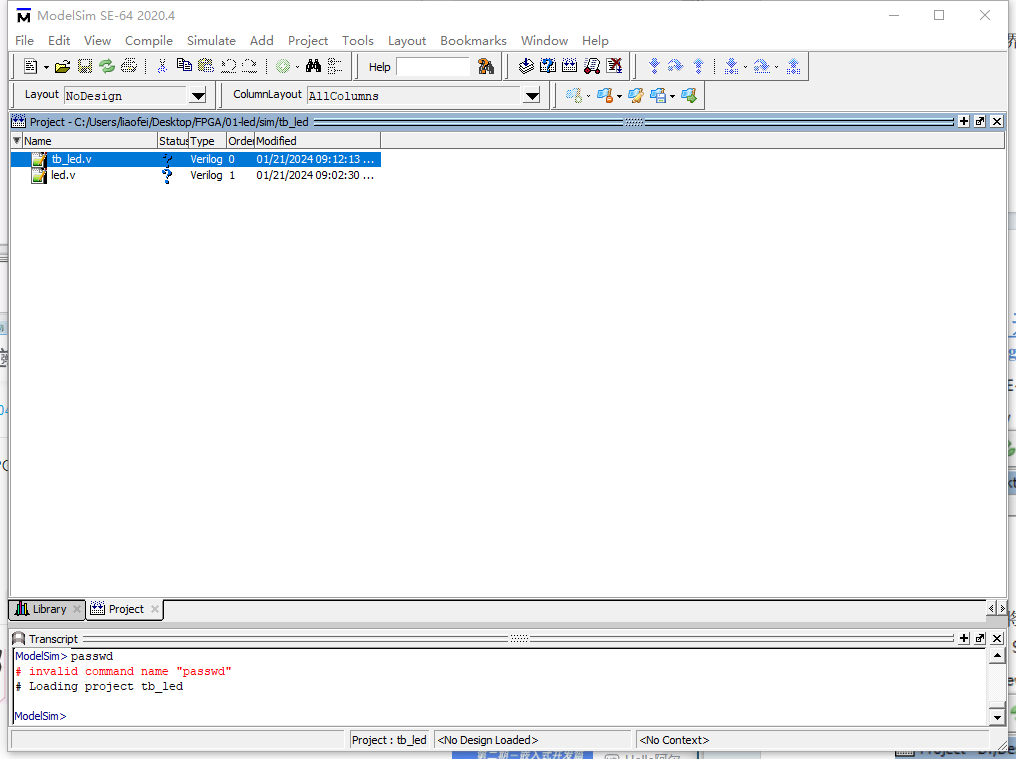Image resolution: width=1016 pixels, height=759 pixels.
Task: Click the ModelSim> command prompt line
Action: (x=40, y=716)
